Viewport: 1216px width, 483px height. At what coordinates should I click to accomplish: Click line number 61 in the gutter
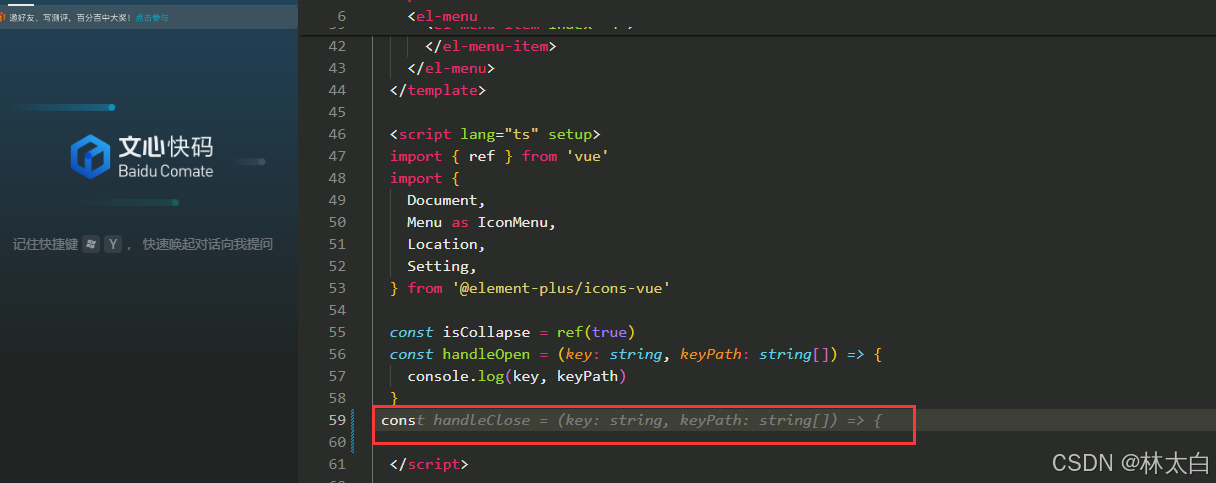coord(336,464)
